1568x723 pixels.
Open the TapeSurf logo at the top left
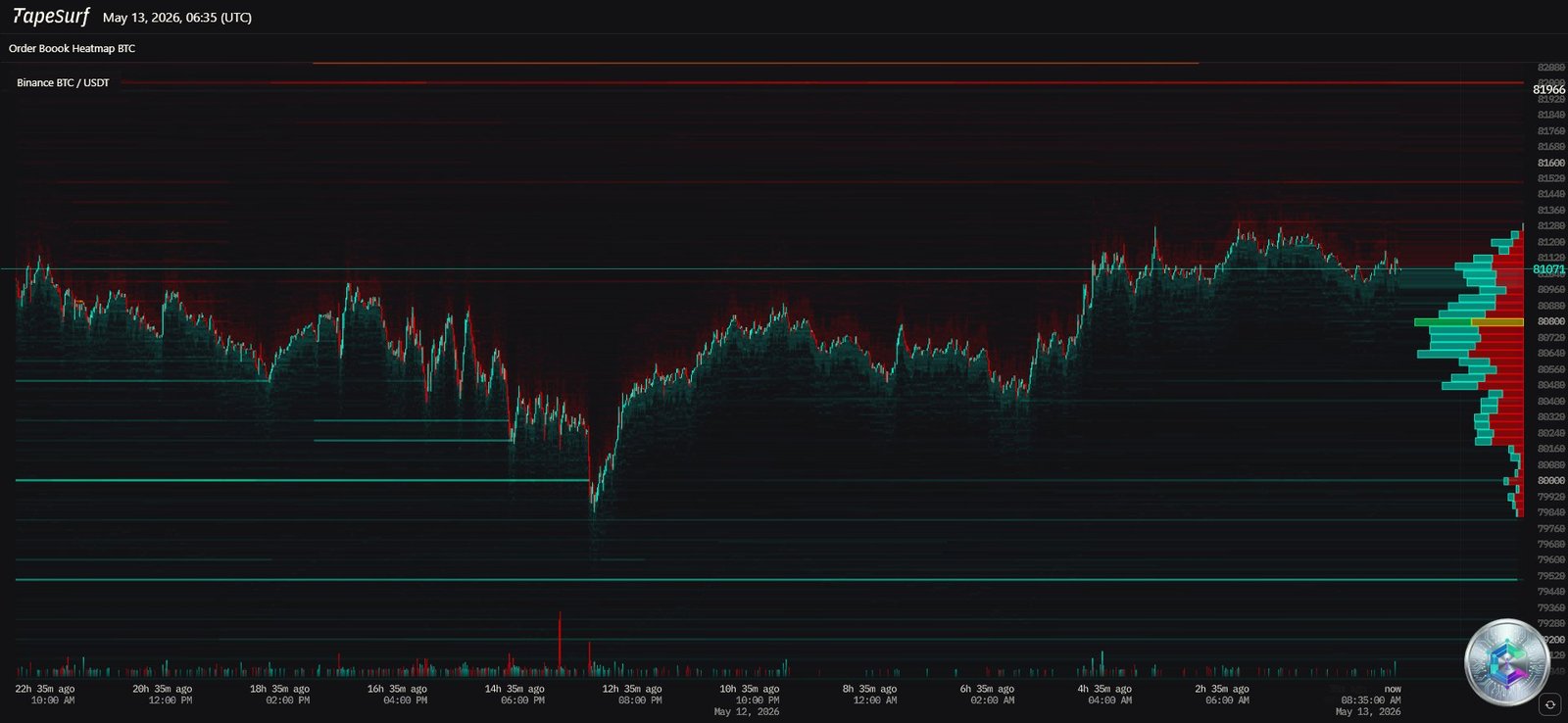point(51,17)
